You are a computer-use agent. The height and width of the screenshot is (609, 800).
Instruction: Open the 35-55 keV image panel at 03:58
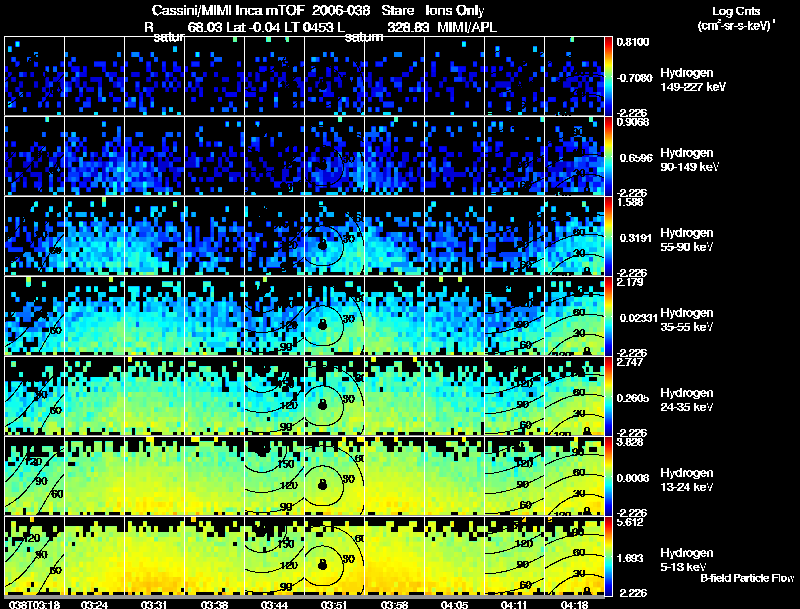click(x=394, y=316)
